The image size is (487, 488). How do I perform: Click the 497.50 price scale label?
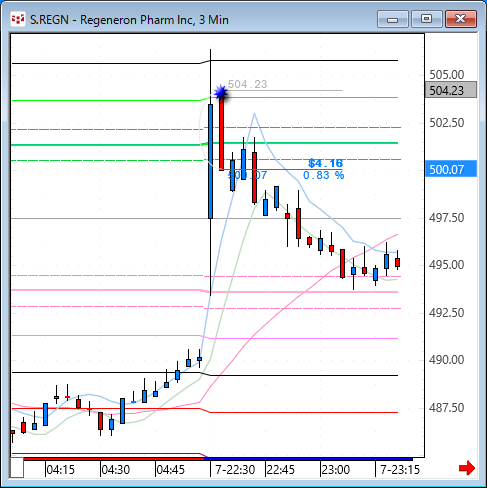tap(446, 218)
